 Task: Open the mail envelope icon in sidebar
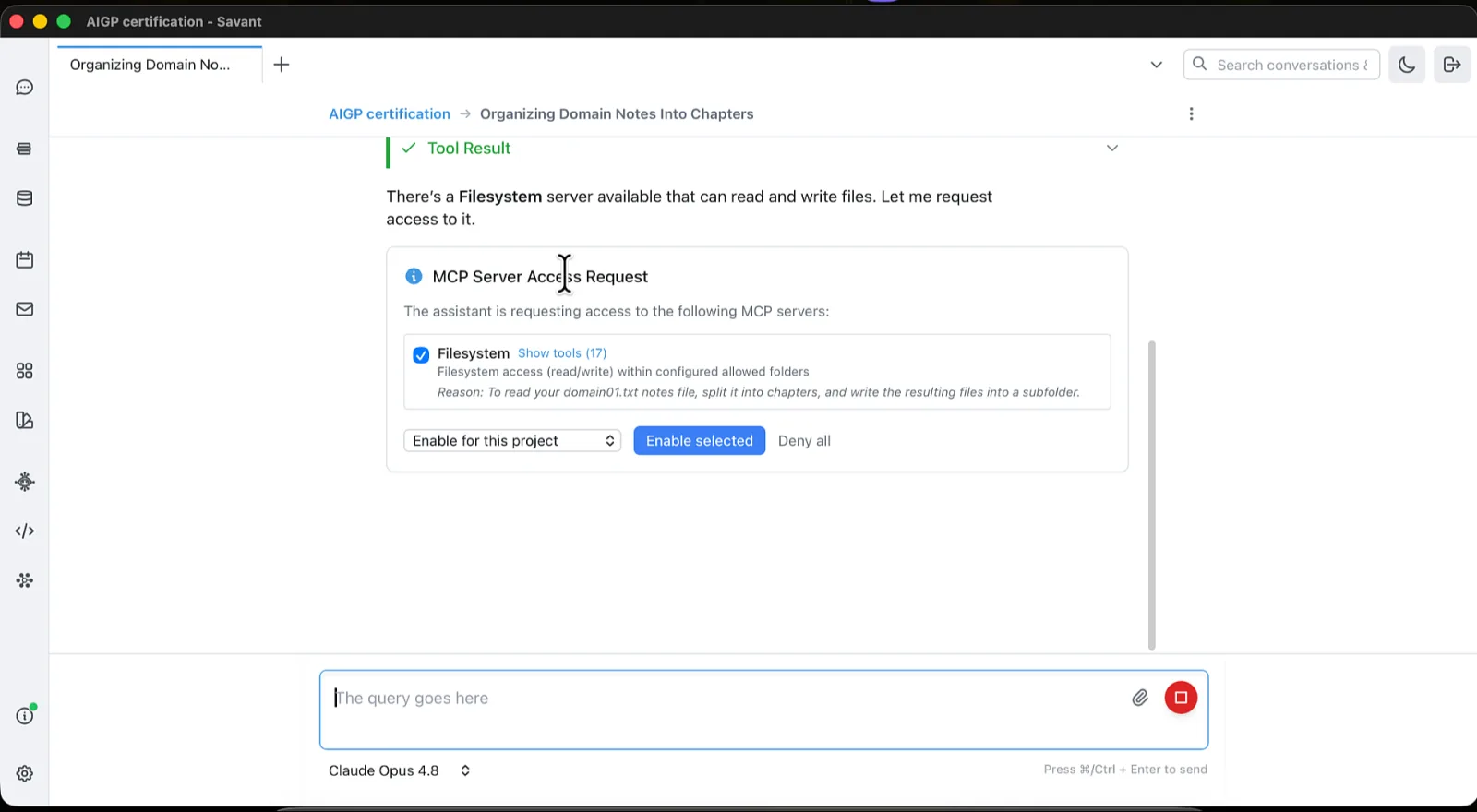pos(25,309)
